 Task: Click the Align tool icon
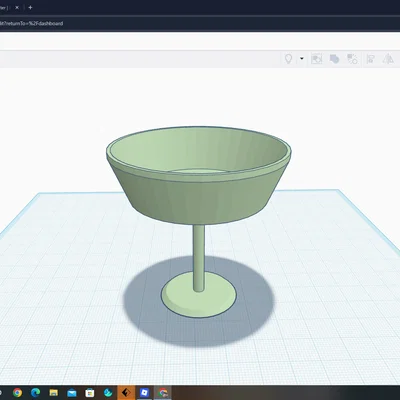point(370,59)
